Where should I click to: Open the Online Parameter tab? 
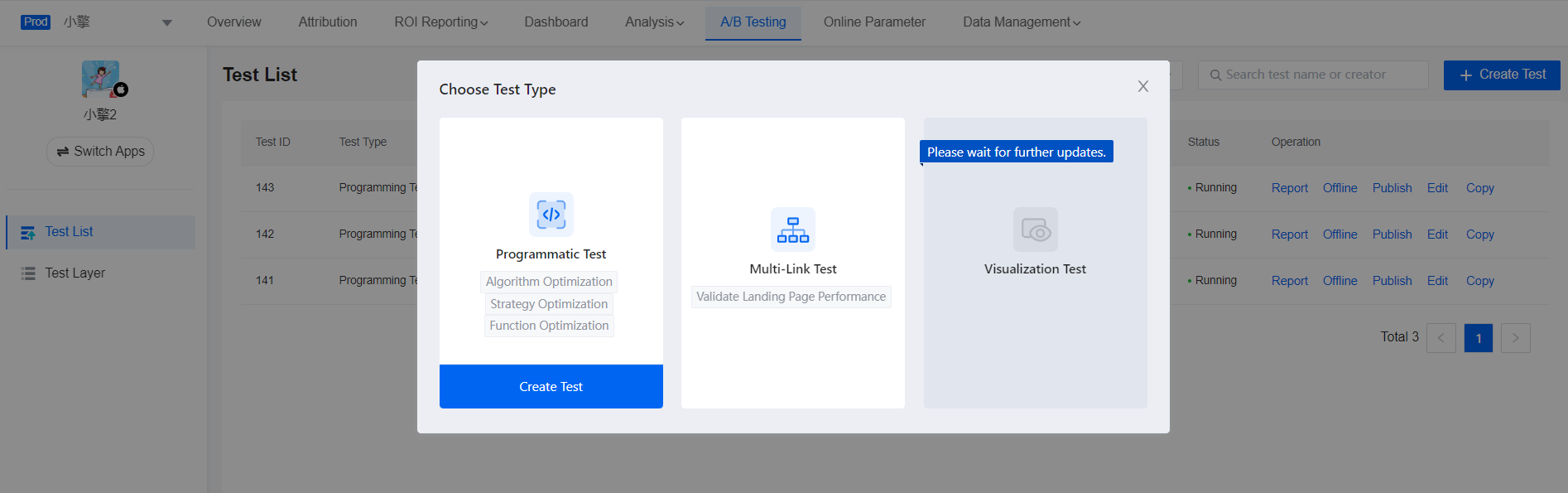pos(874,22)
